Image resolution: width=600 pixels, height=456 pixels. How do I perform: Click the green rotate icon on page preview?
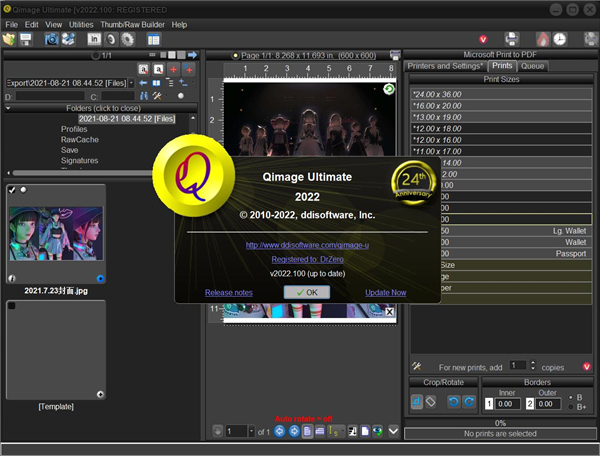388,90
